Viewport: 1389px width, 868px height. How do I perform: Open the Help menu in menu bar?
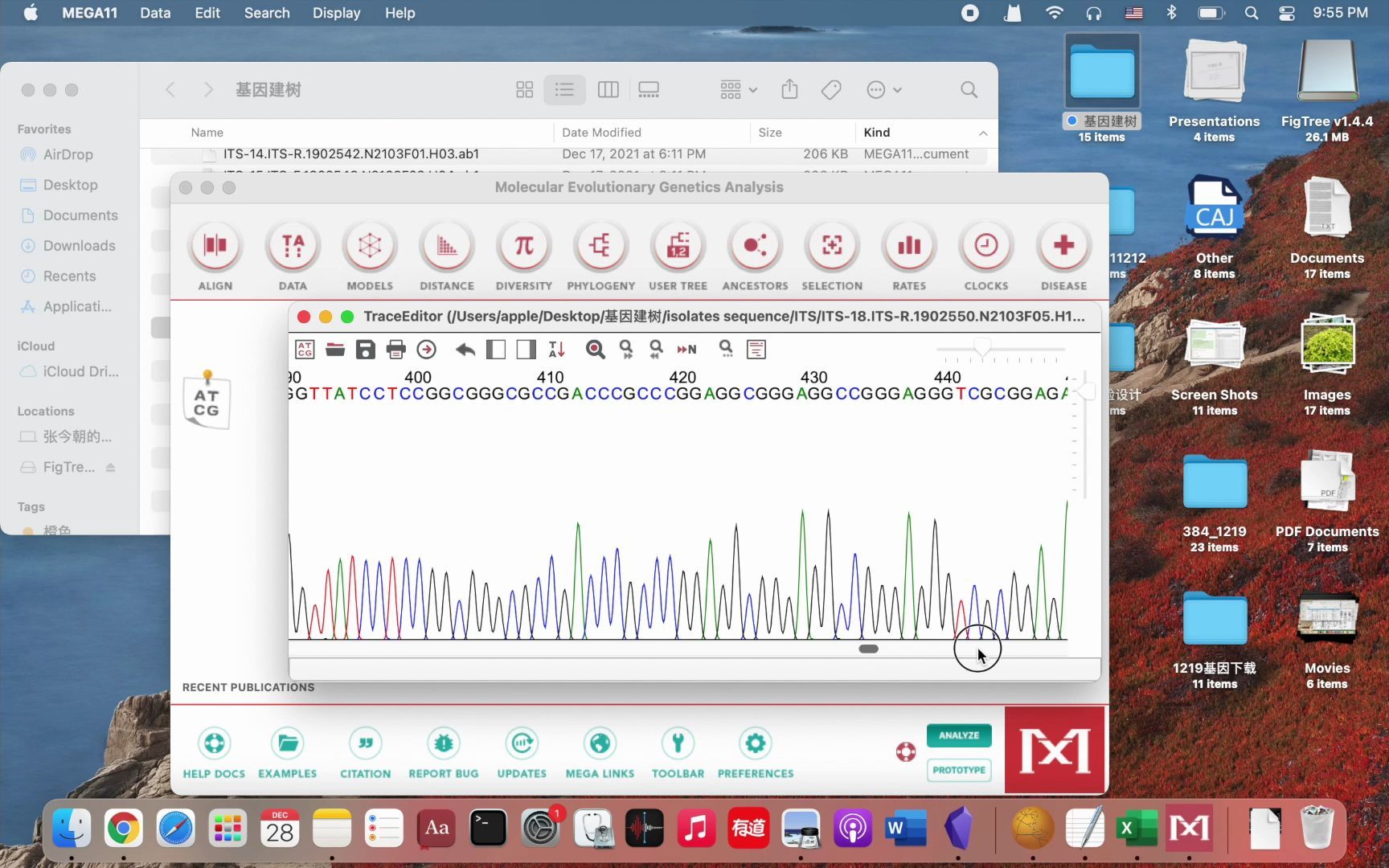[x=399, y=13]
